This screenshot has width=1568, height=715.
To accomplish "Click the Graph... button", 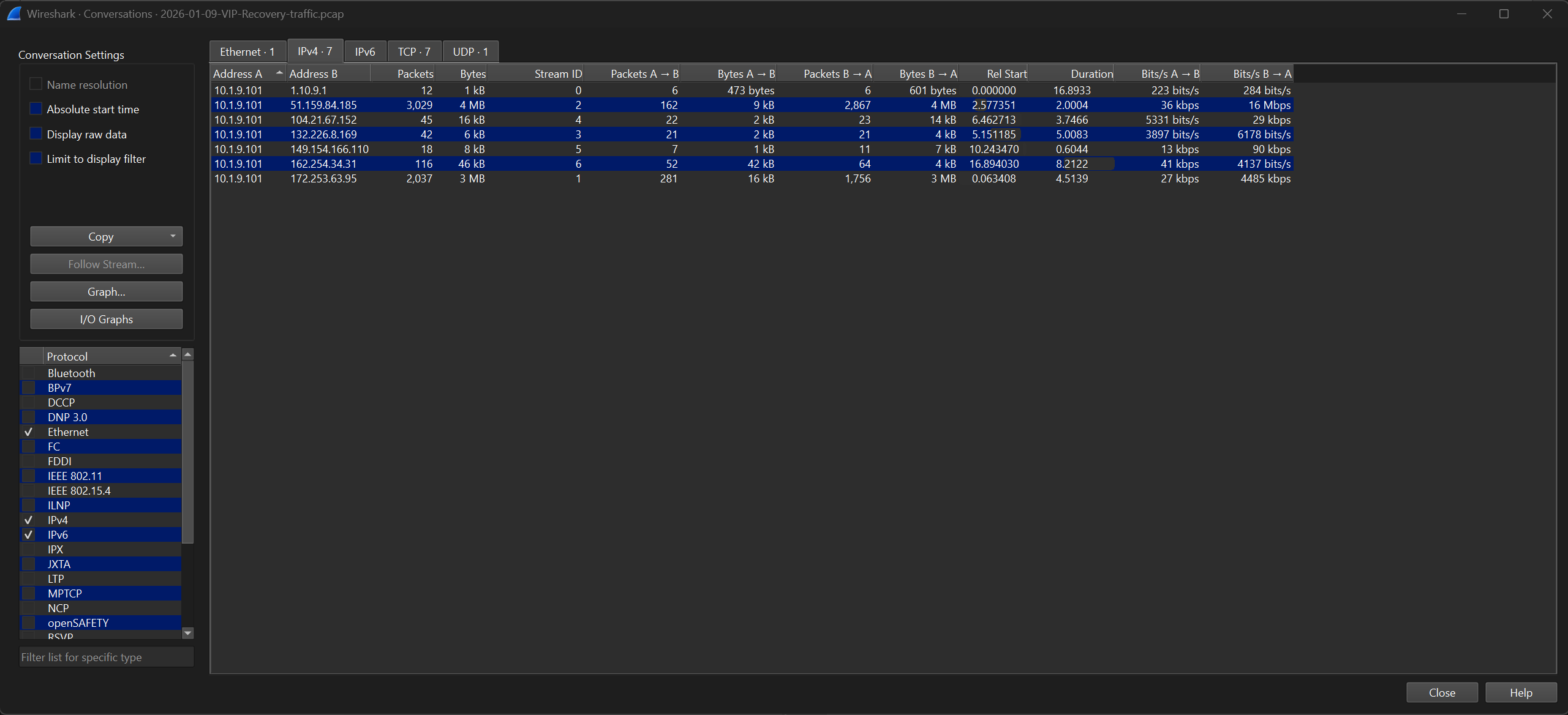I will [107, 291].
